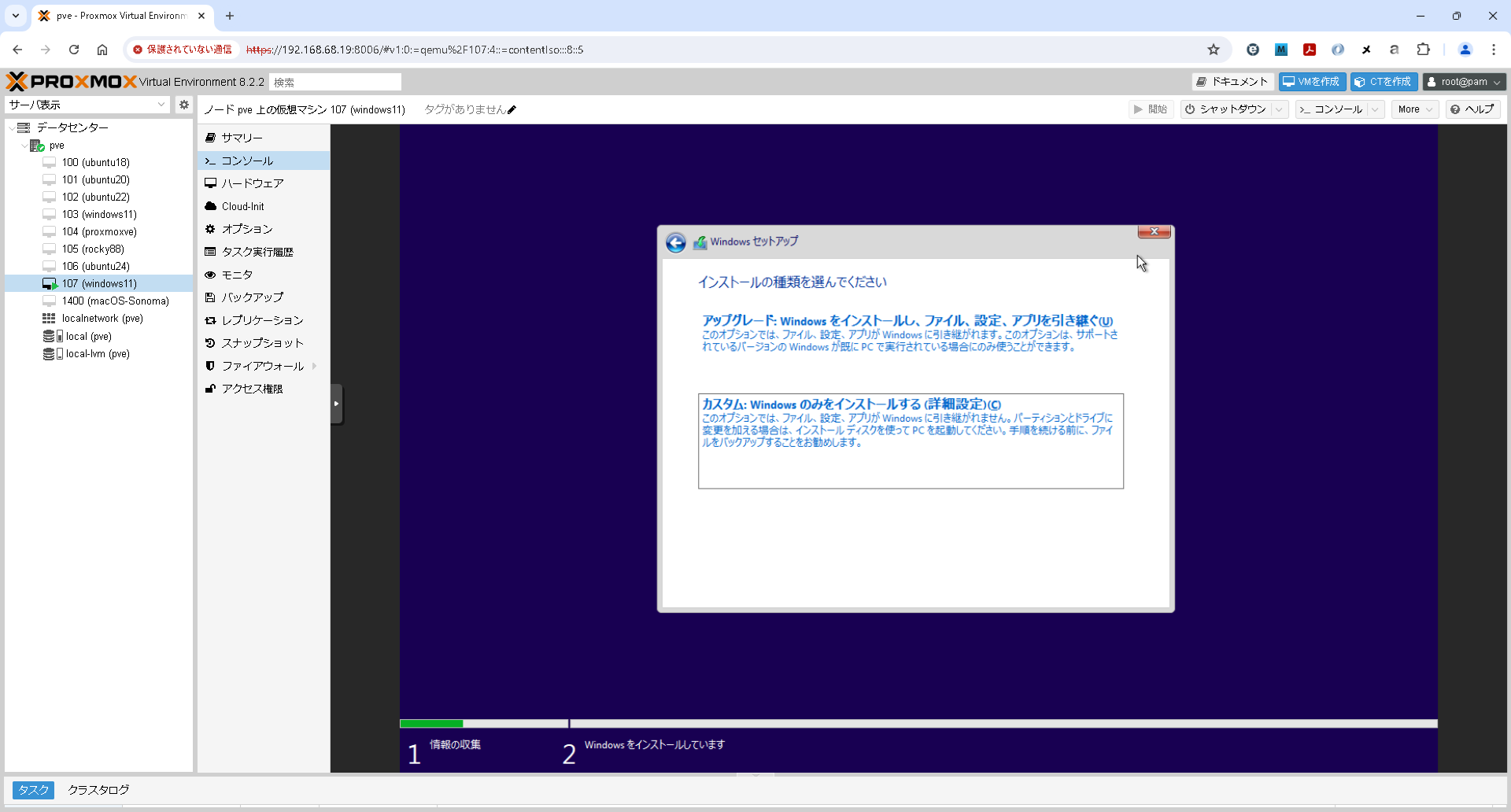Select local (pve) storage
The height and width of the screenshot is (812, 1511).
click(88, 336)
